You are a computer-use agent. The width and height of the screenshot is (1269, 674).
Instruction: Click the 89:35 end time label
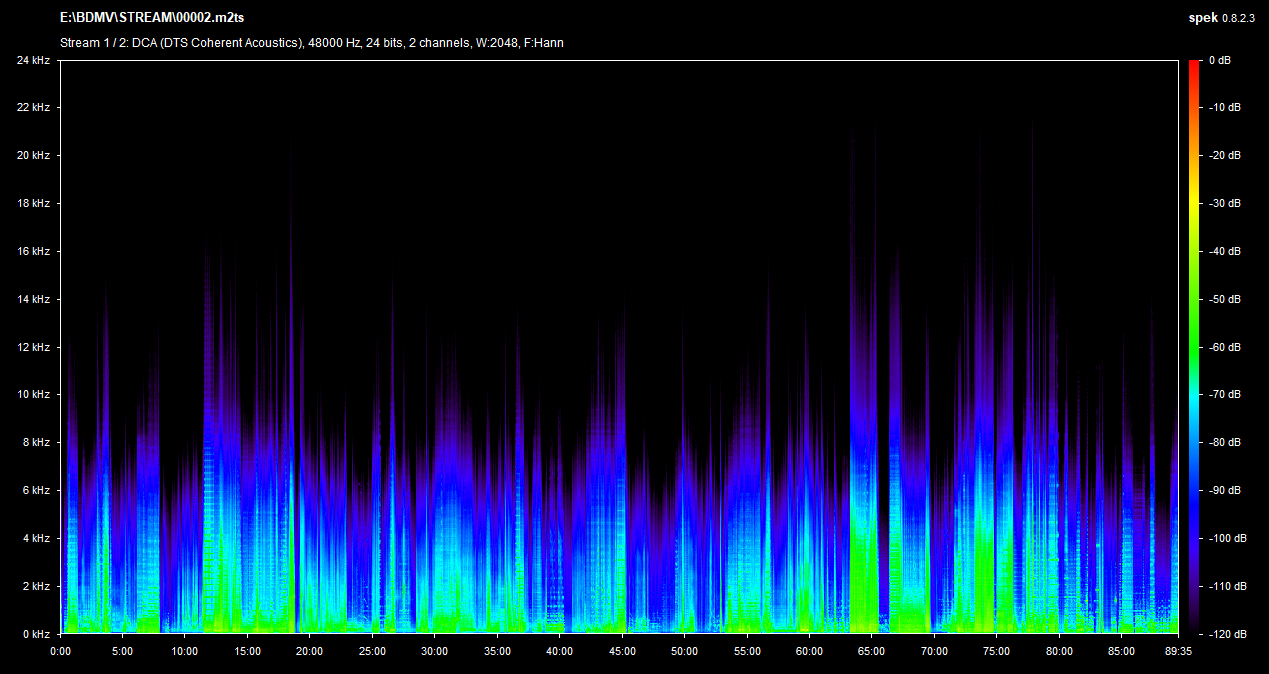click(x=1177, y=651)
